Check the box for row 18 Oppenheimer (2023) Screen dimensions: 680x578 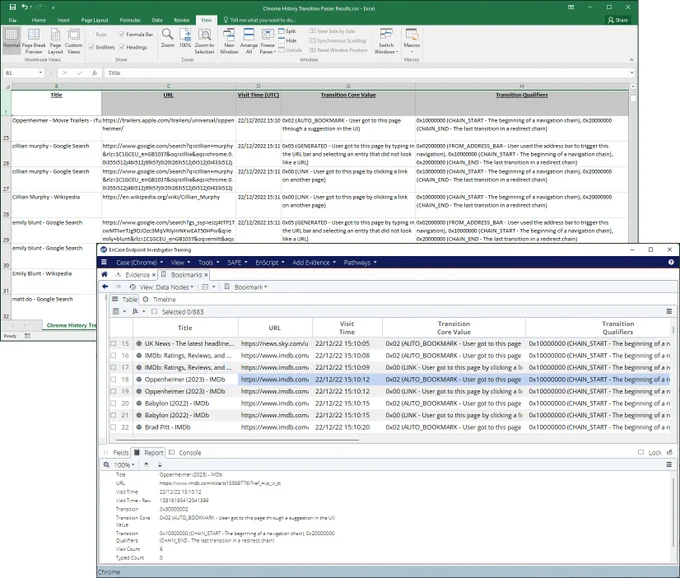pyautogui.click(x=113, y=379)
